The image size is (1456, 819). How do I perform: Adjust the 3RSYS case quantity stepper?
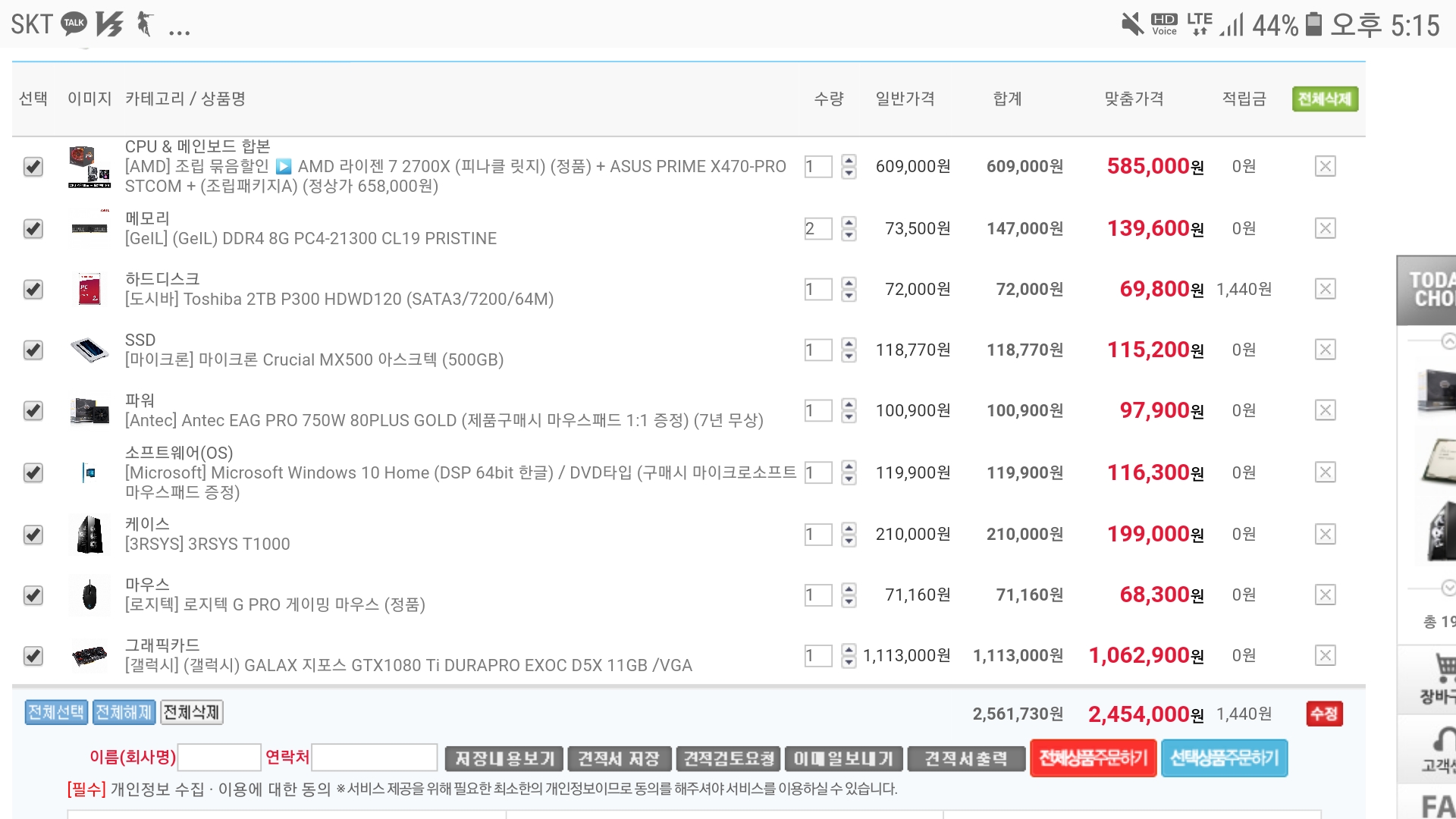click(x=849, y=534)
